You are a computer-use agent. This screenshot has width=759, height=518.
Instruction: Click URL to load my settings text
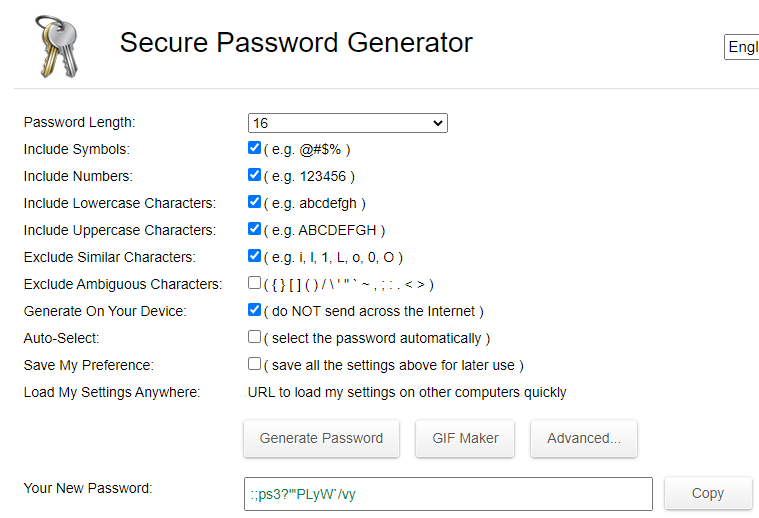point(407,392)
